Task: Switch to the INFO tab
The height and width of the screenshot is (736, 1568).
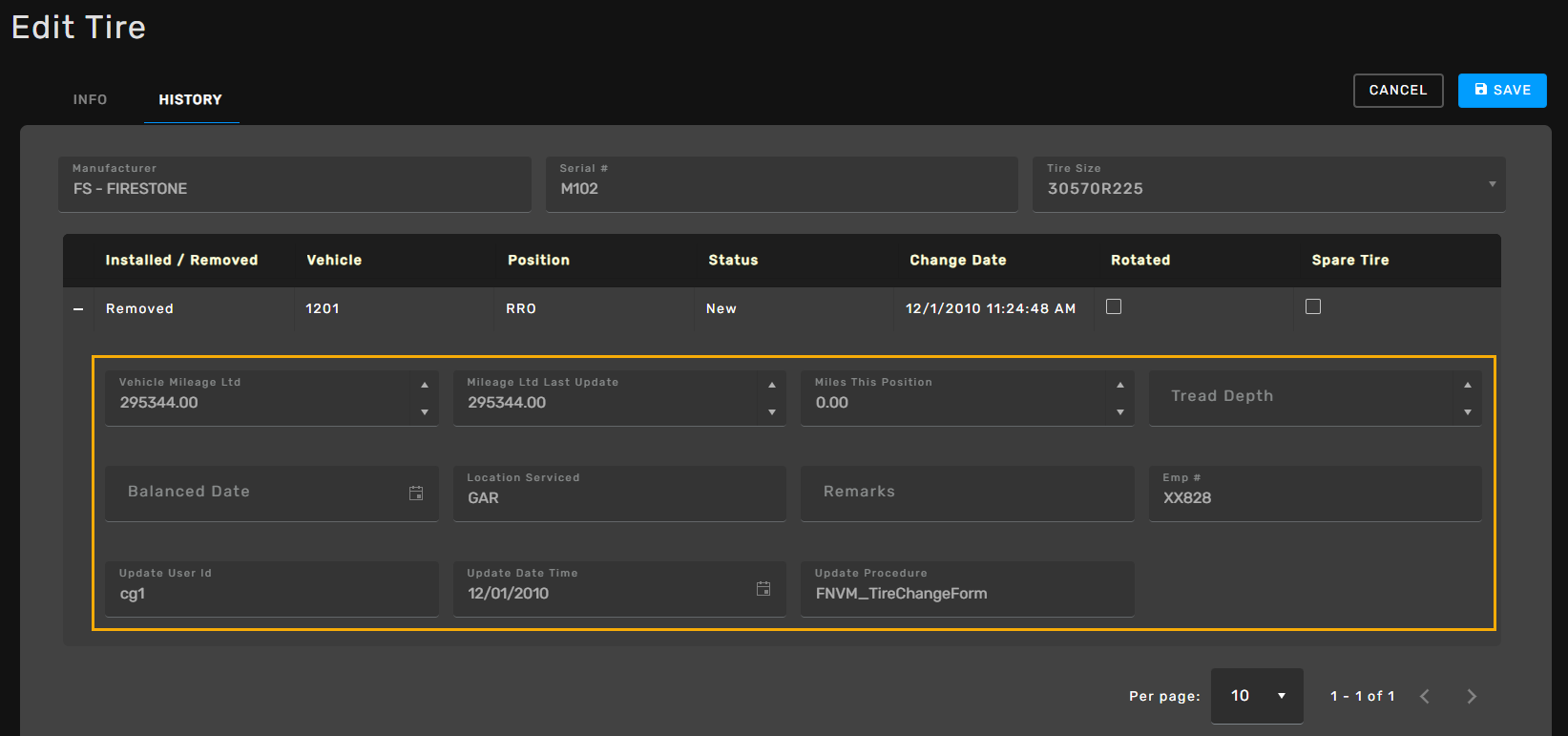Action: [90, 99]
